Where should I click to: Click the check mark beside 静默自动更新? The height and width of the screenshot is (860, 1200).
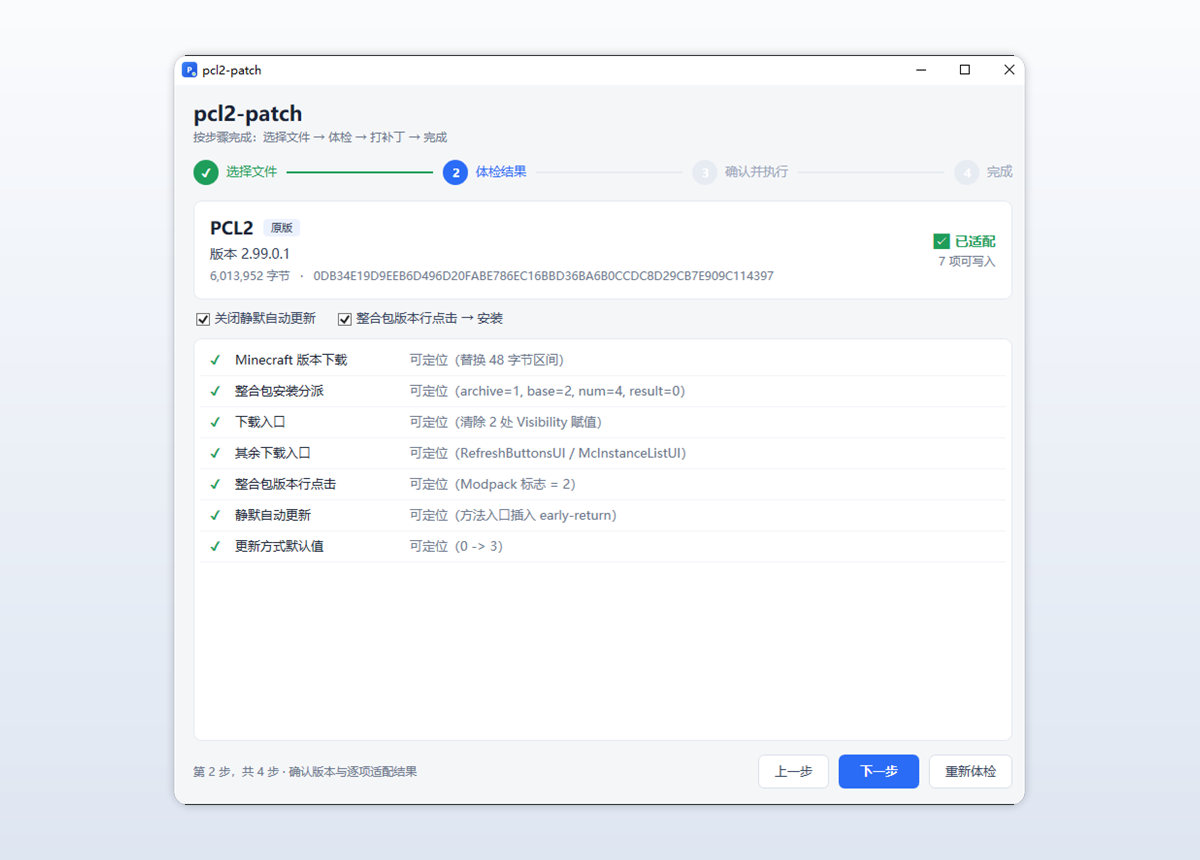[215, 515]
